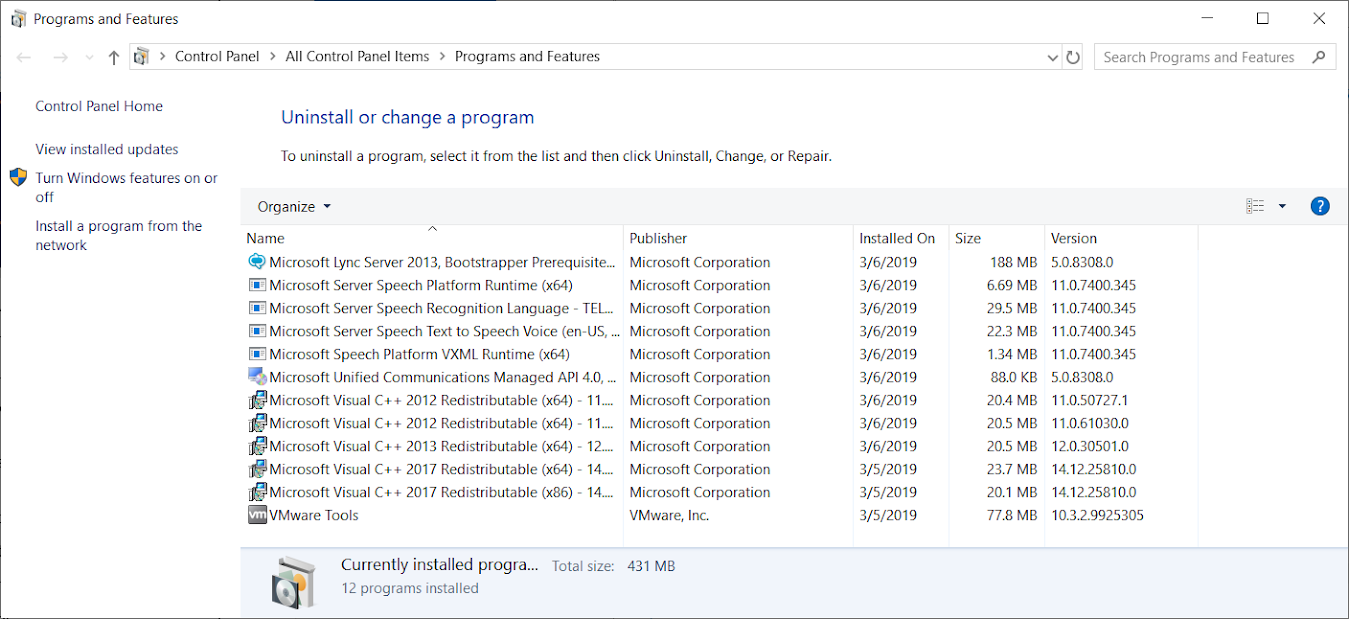Click the Programs and Features title bar icon
This screenshot has height=619, width=1349.
18,19
